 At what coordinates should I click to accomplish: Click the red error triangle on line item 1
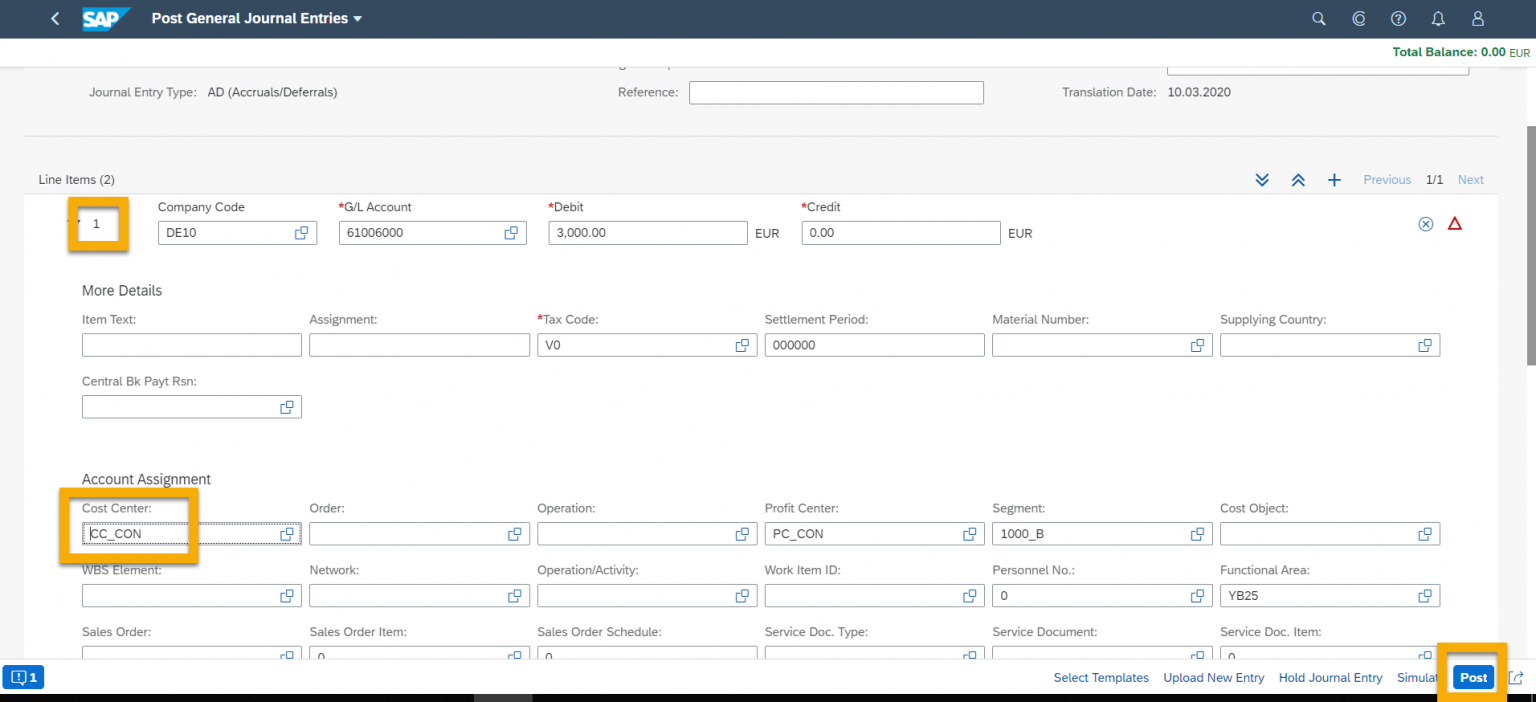point(1455,223)
